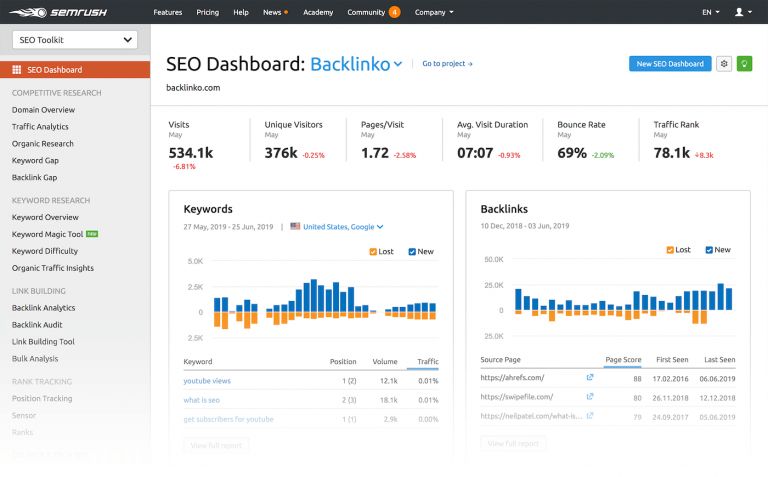Image resolution: width=768 pixels, height=477 pixels.
Task: Uncheck New checkbox in Backlinks chart
Action: tap(709, 250)
